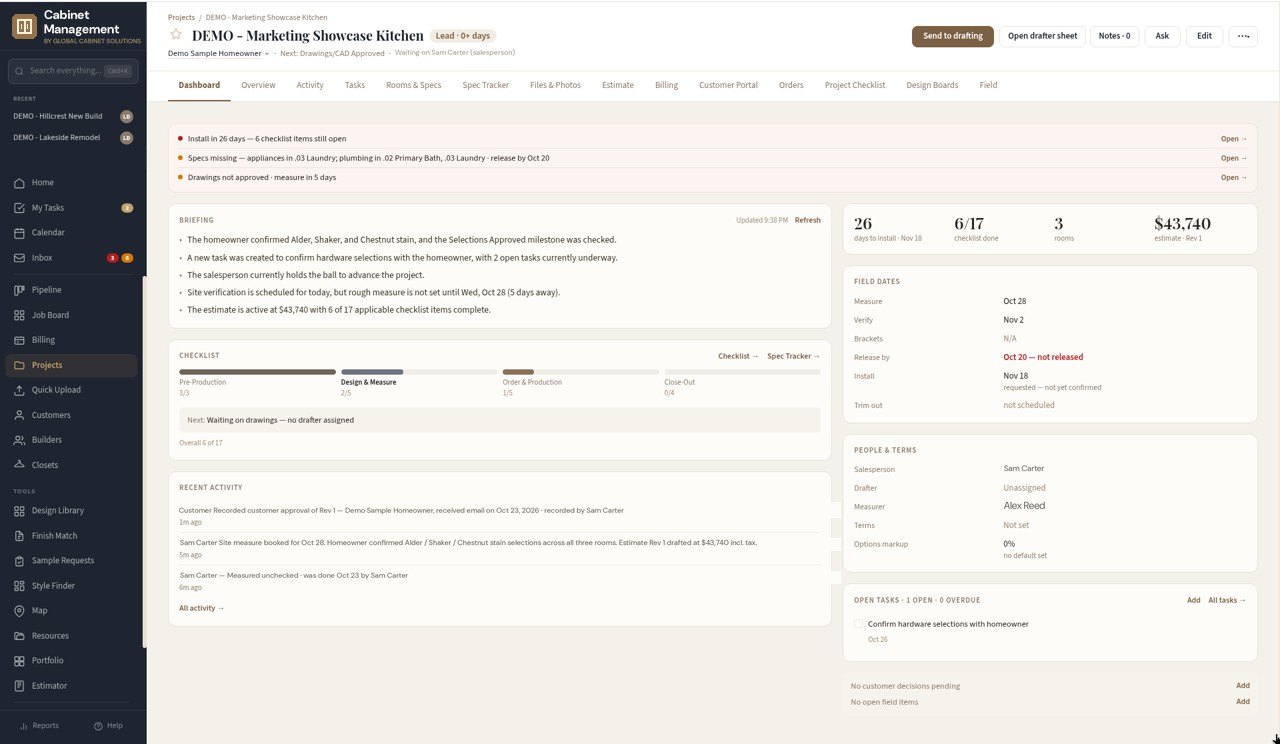Refresh the Briefing panel

[x=808, y=220]
